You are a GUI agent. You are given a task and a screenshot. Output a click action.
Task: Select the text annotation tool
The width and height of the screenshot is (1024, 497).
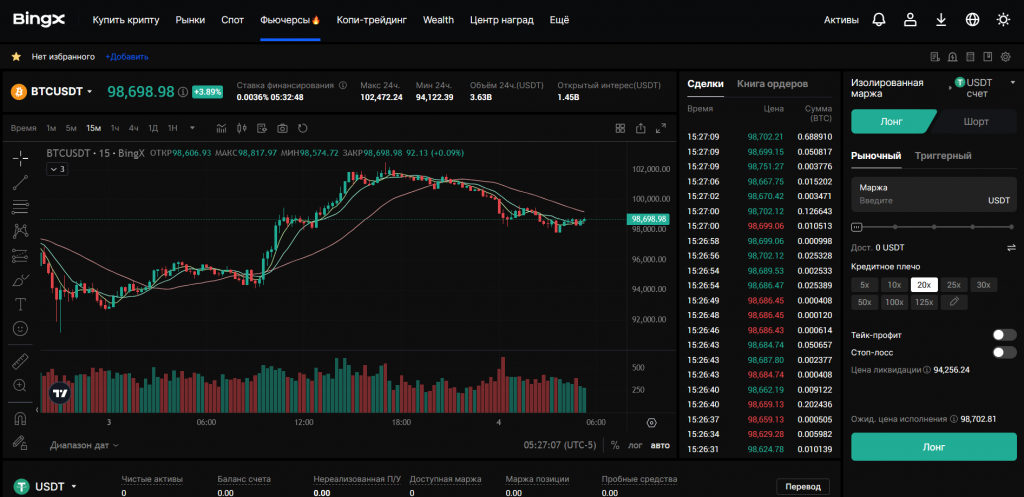[20, 304]
